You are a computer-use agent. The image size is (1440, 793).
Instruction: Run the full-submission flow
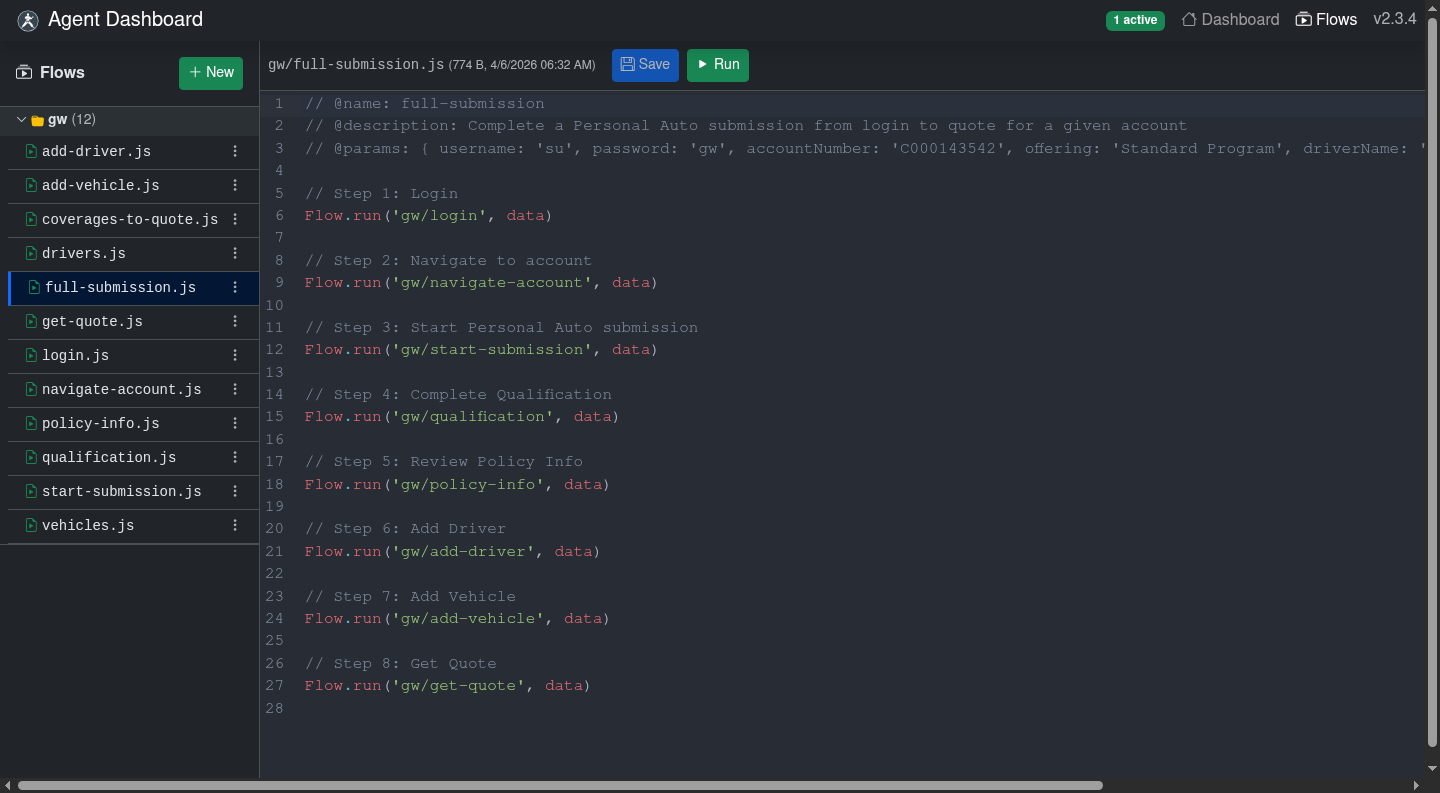coord(717,64)
